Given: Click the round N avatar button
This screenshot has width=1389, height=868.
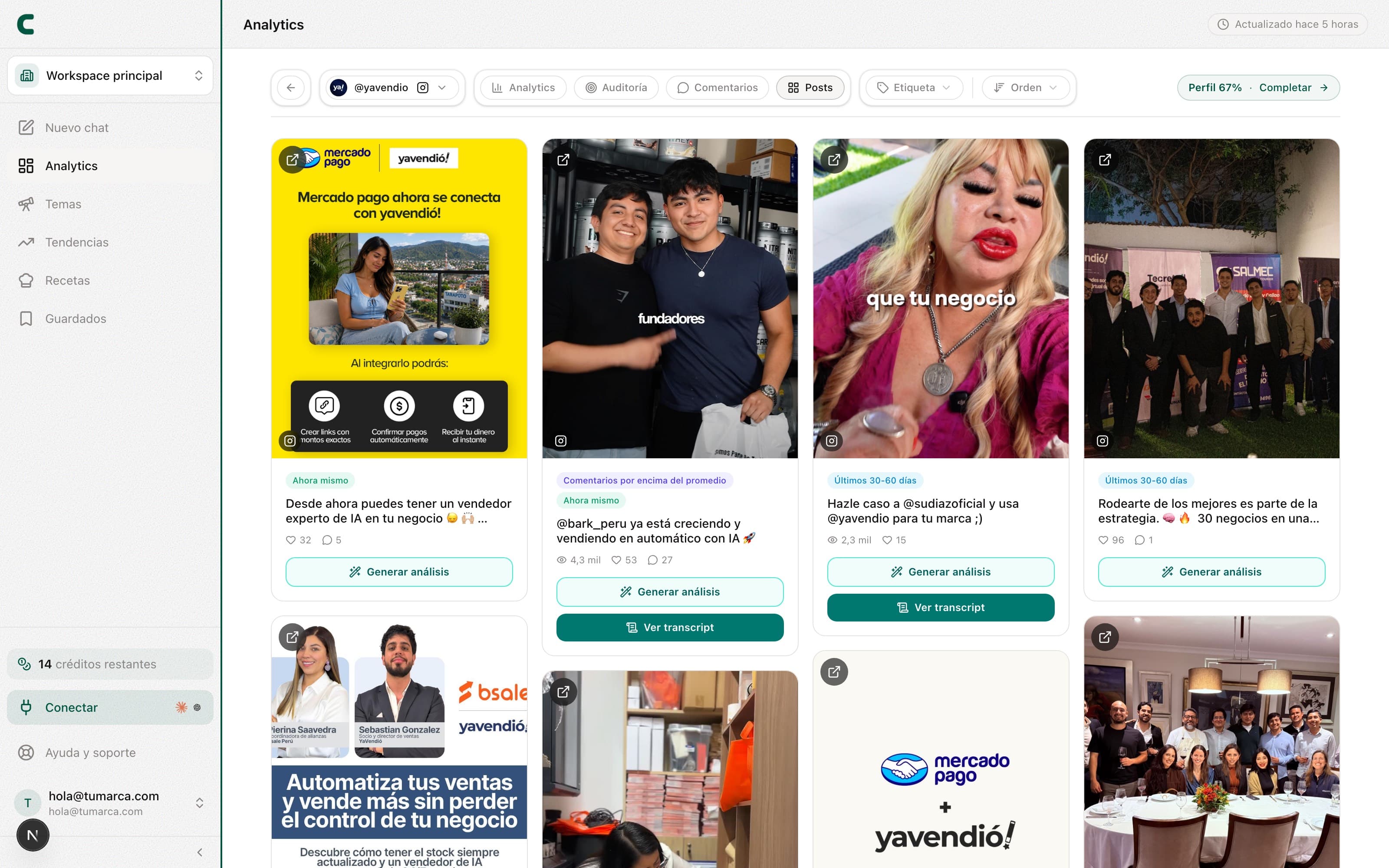Looking at the screenshot, I should tap(33, 835).
